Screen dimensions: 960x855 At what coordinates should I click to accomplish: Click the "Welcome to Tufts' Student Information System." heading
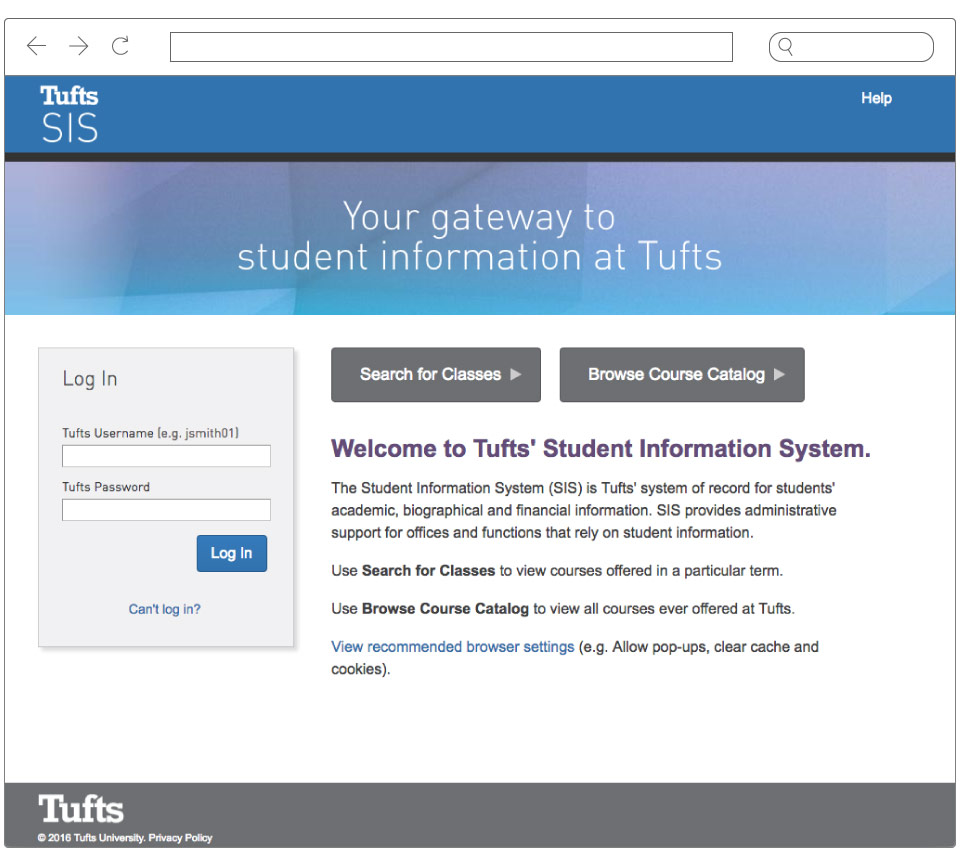[601, 449]
